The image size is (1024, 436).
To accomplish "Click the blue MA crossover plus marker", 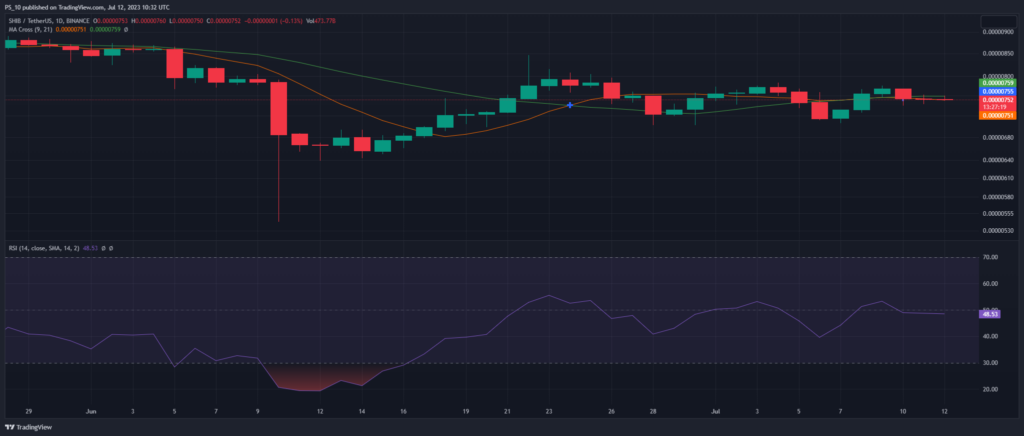I will (x=570, y=105).
